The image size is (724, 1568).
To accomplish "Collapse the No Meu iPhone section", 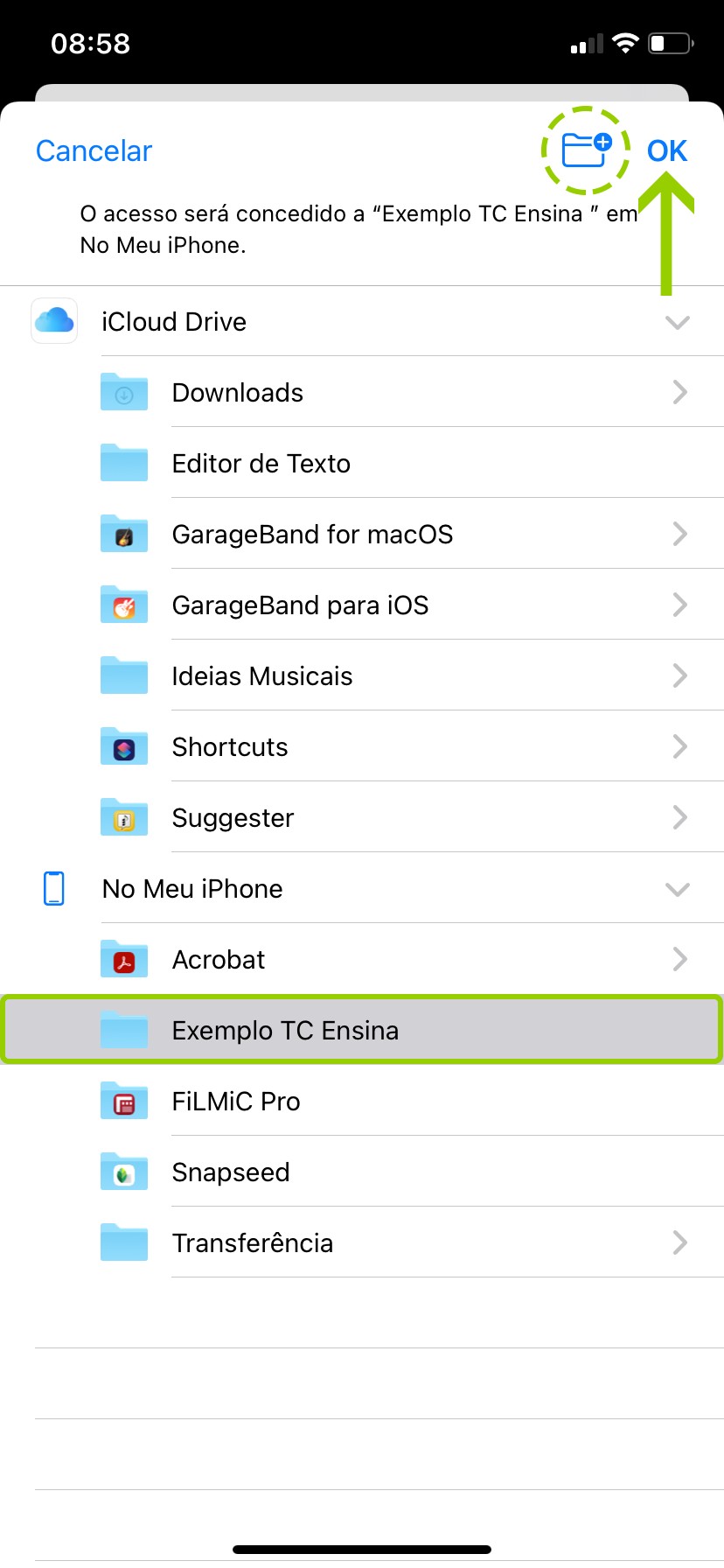I will click(x=678, y=889).
